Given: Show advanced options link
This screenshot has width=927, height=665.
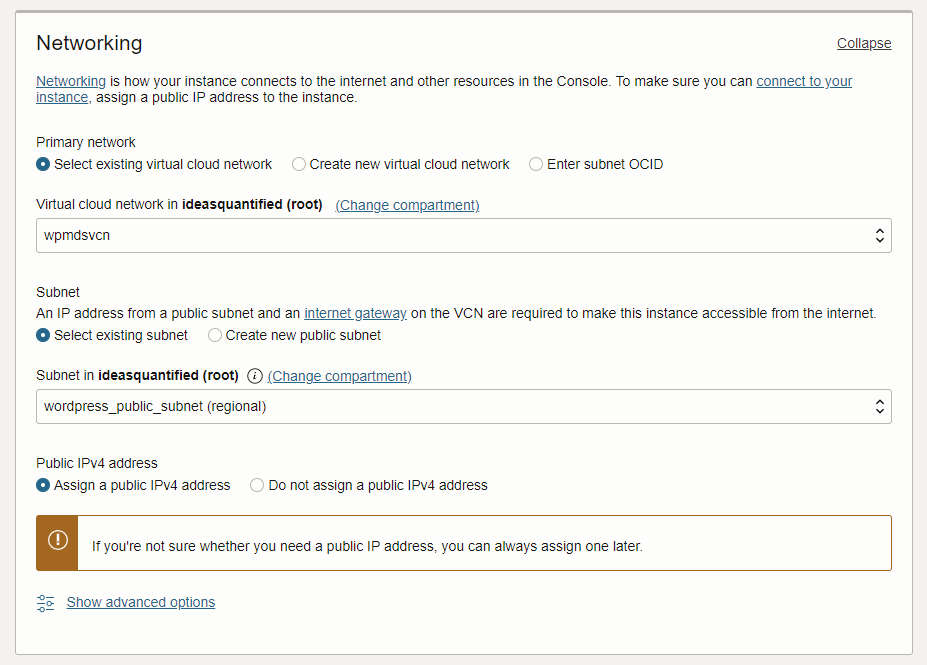Looking at the screenshot, I should pos(141,602).
